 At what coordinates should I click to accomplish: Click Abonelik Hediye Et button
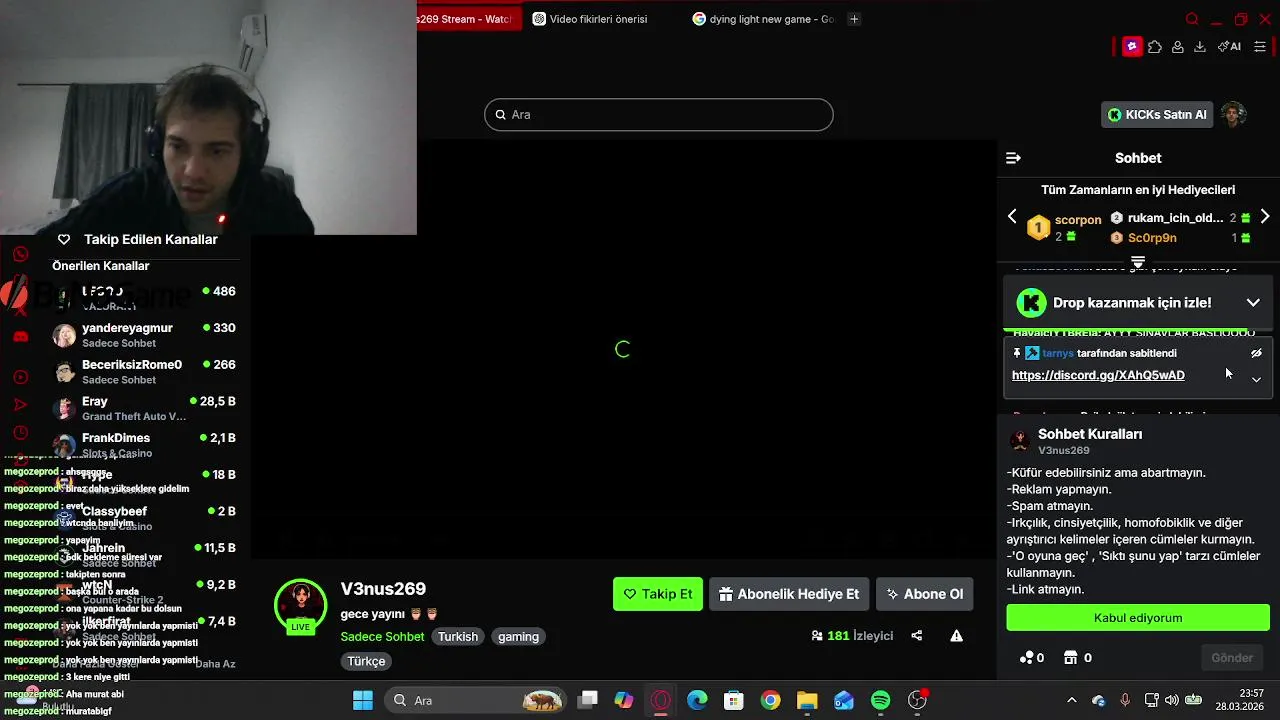tap(789, 594)
